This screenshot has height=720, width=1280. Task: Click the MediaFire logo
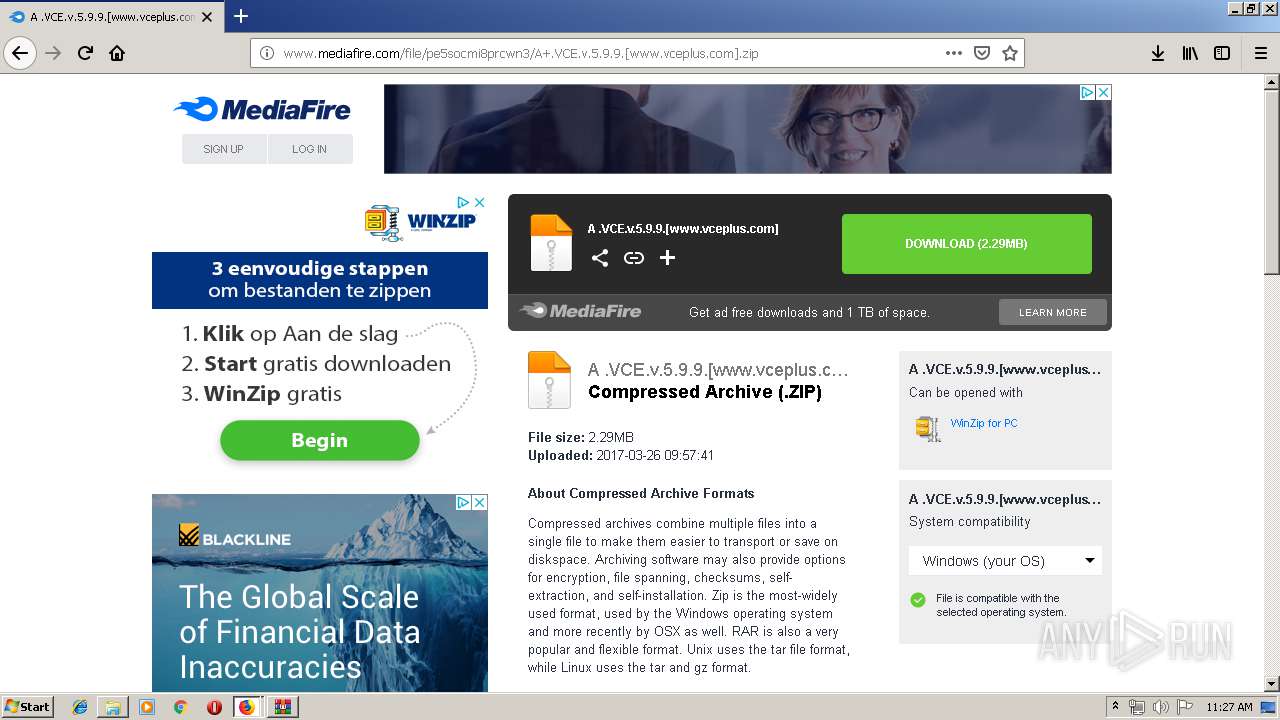click(x=261, y=109)
